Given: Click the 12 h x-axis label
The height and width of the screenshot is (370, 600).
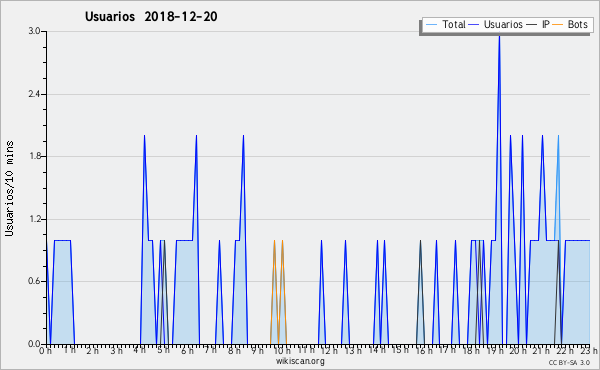Looking at the screenshot, I should (x=329, y=350).
